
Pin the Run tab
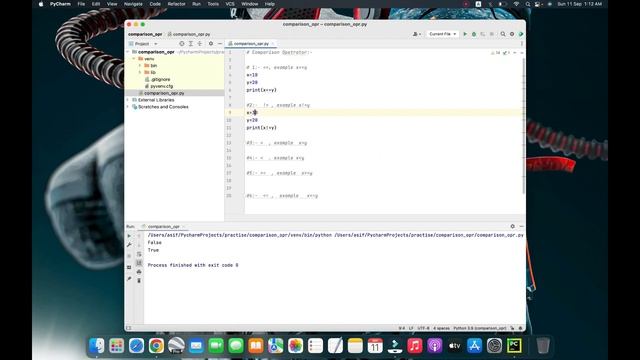(129, 279)
